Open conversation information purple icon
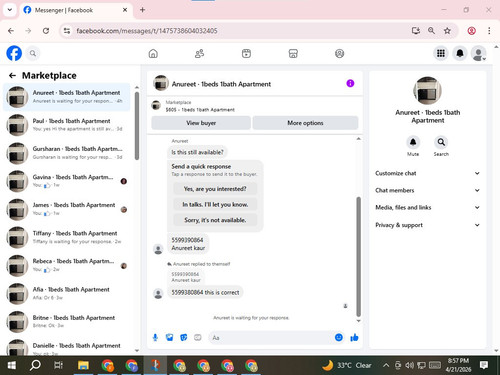The image size is (500, 375). tap(350, 83)
